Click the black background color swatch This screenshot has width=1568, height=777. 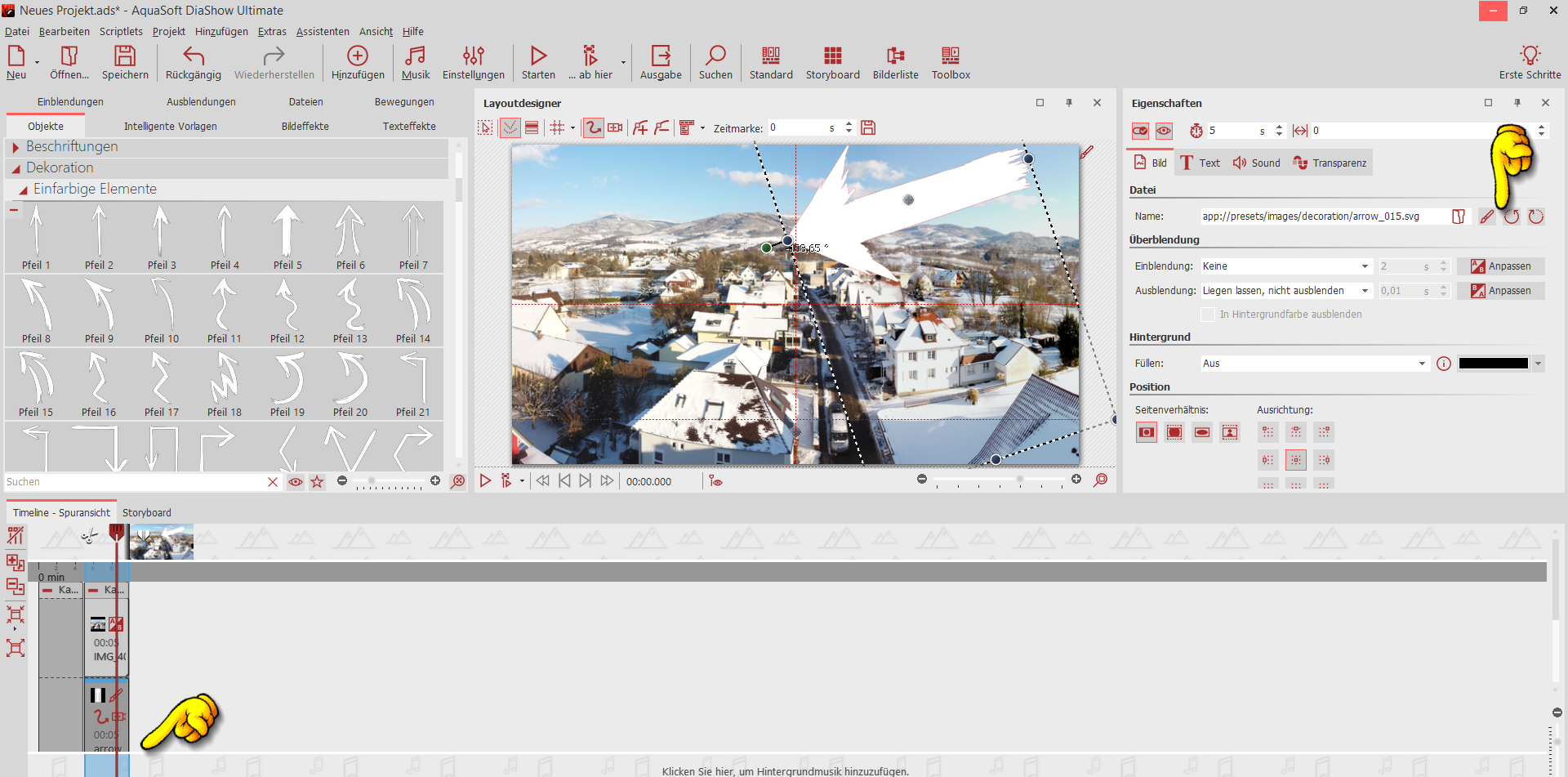1493,364
